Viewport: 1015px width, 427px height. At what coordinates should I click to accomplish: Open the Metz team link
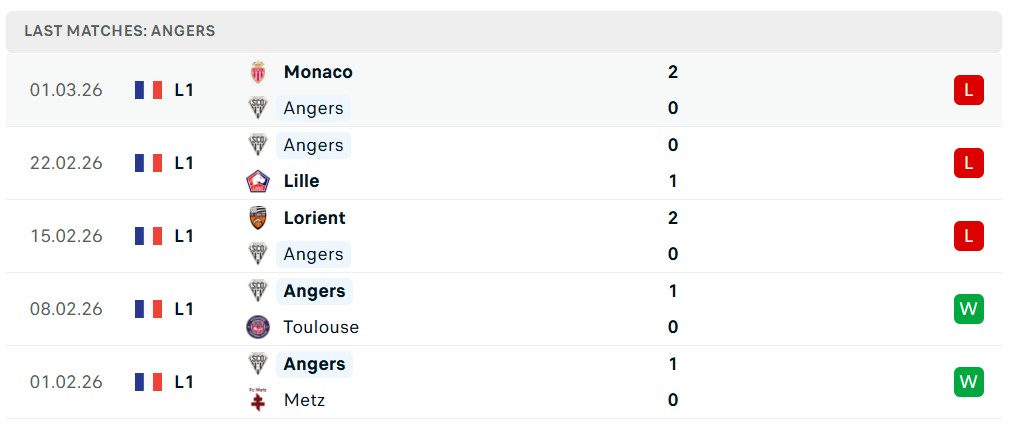[x=304, y=400]
